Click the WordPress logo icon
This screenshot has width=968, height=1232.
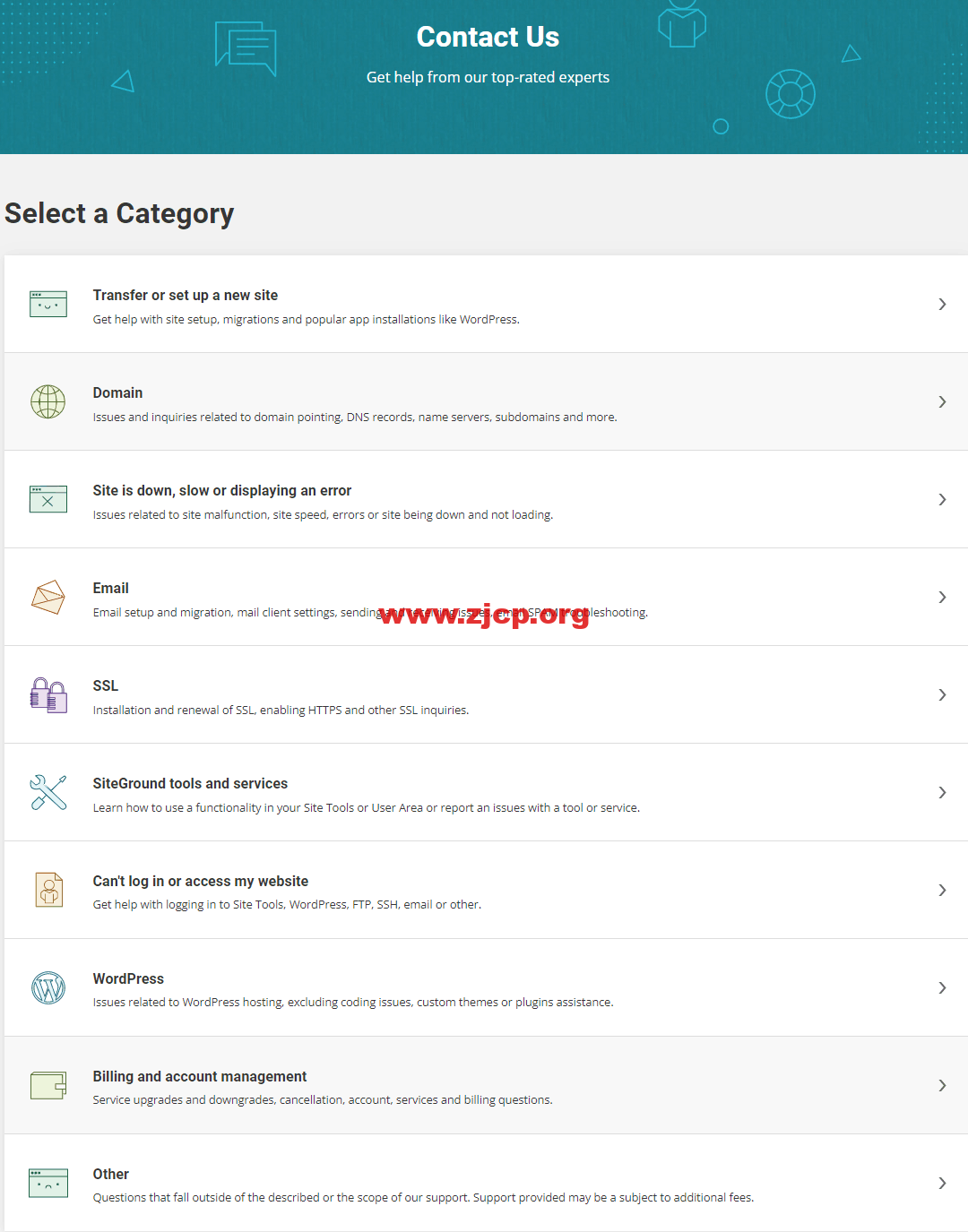coord(48,987)
